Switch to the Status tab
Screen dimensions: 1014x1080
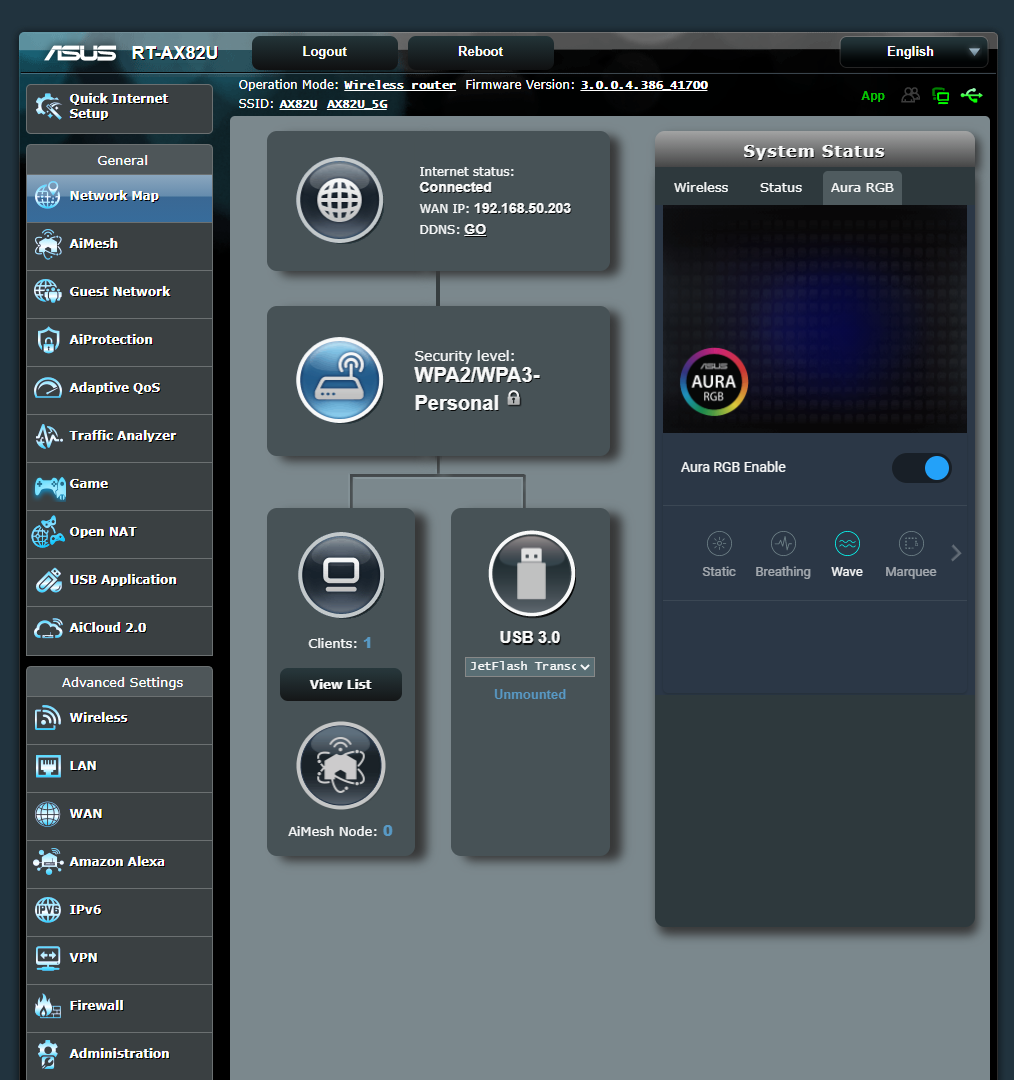[780, 187]
